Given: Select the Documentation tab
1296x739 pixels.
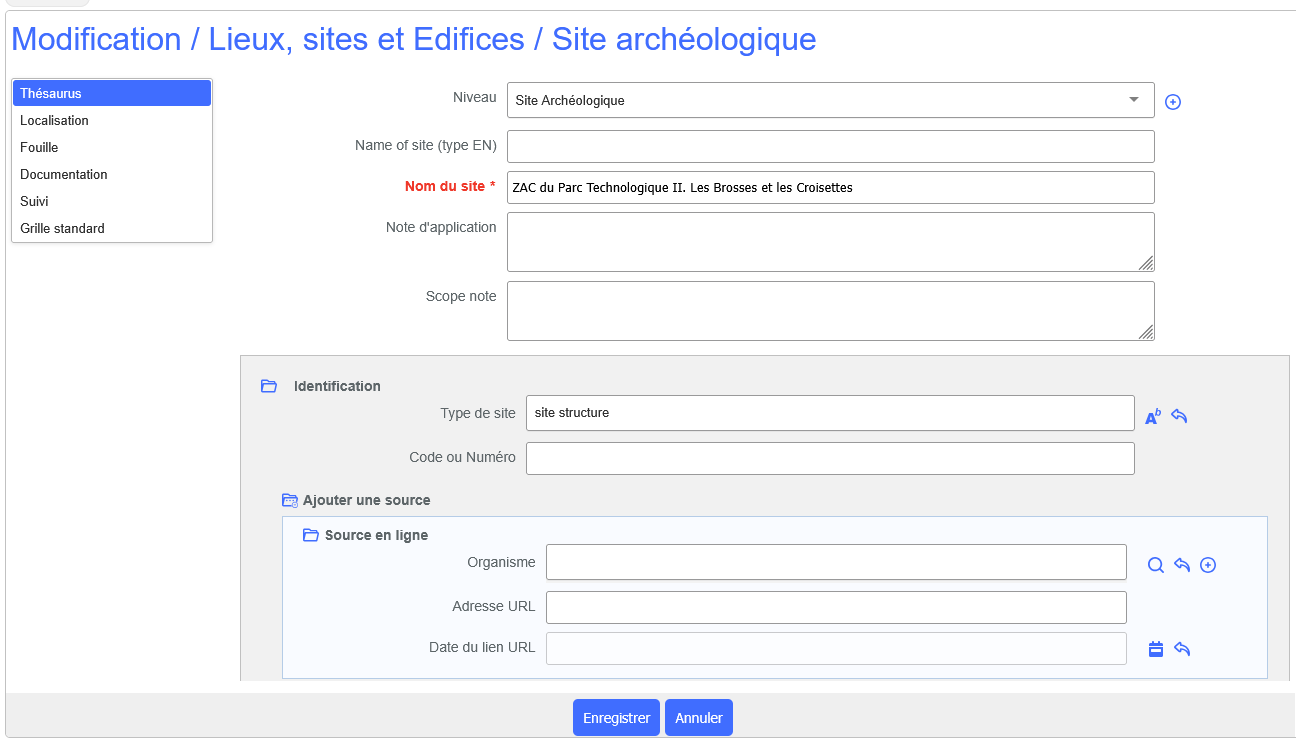Looking at the screenshot, I should (x=63, y=174).
